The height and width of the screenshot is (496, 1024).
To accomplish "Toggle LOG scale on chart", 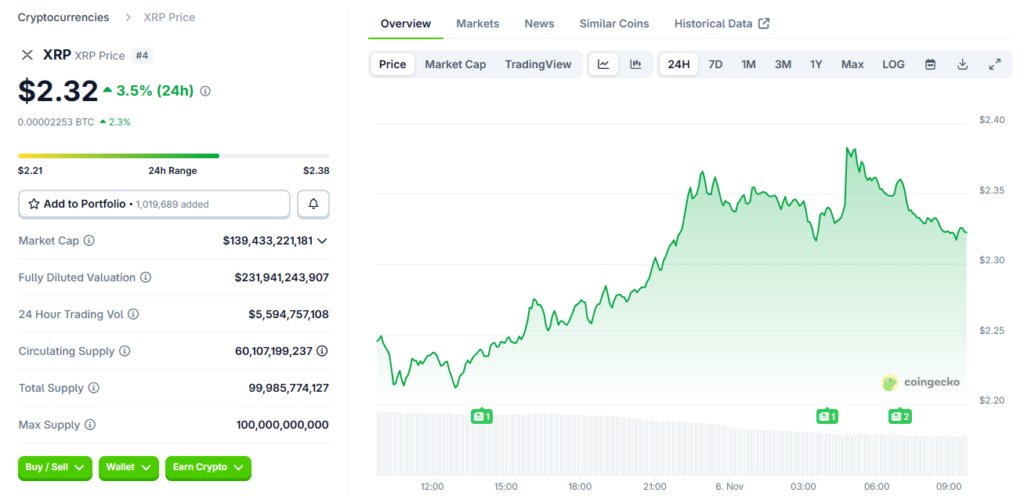I will coord(893,64).
